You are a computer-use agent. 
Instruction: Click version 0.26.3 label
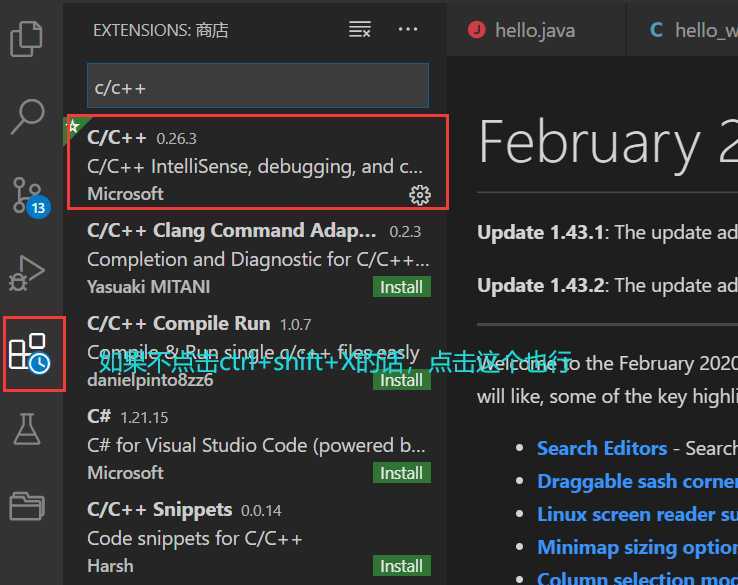[176, 138]
